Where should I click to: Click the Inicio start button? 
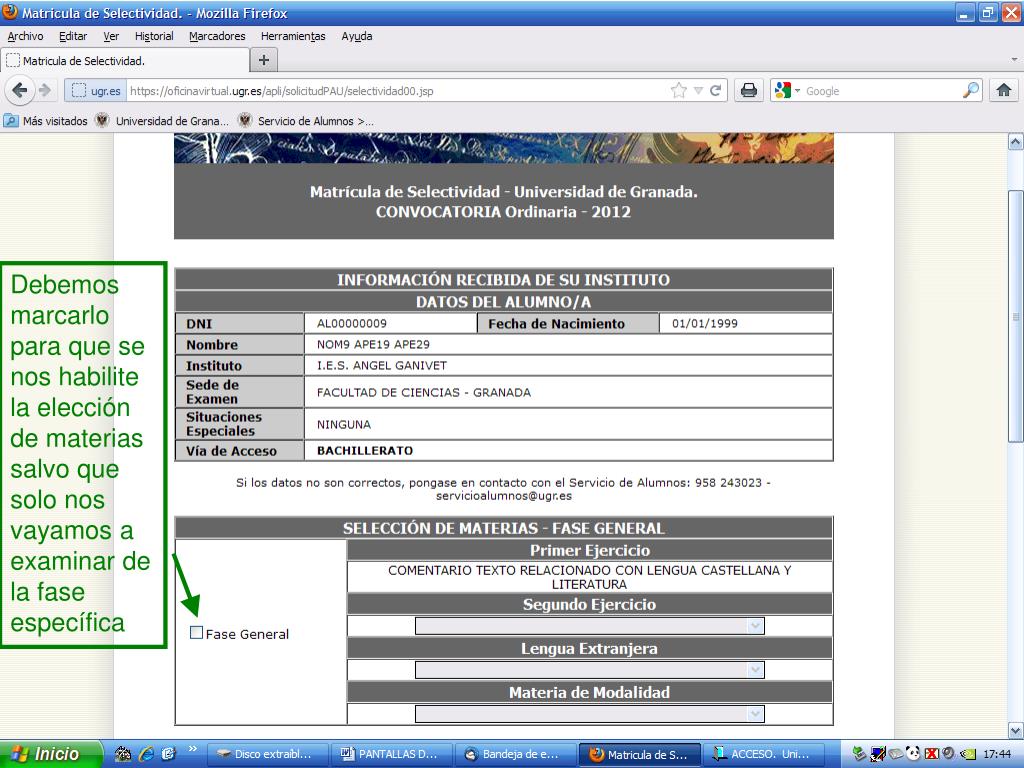coord(51,754)
